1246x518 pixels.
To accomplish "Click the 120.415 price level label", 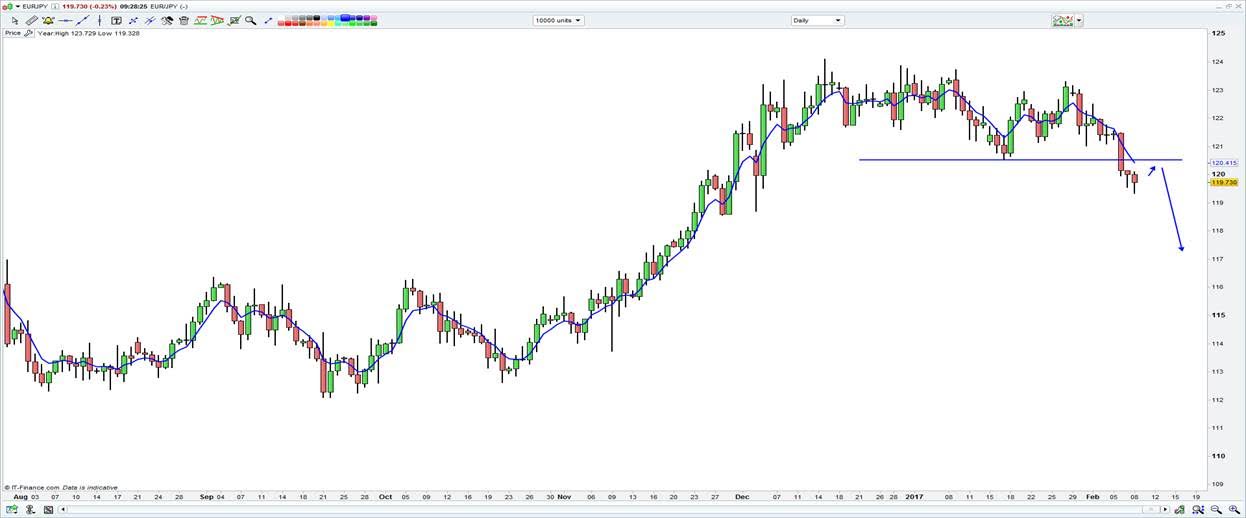I will pos(1222,162).
